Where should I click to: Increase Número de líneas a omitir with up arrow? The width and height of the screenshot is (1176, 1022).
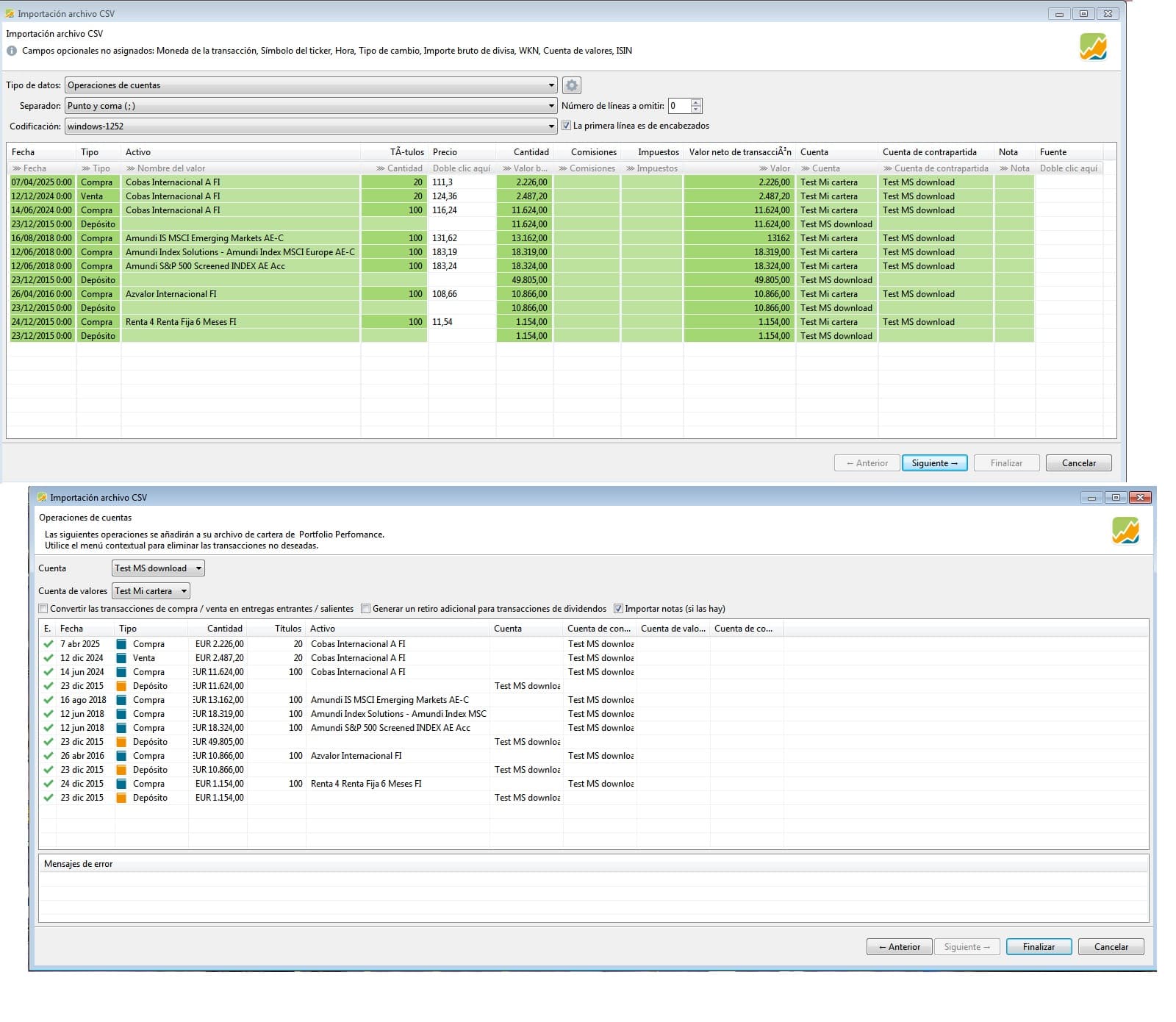[697, 102]
